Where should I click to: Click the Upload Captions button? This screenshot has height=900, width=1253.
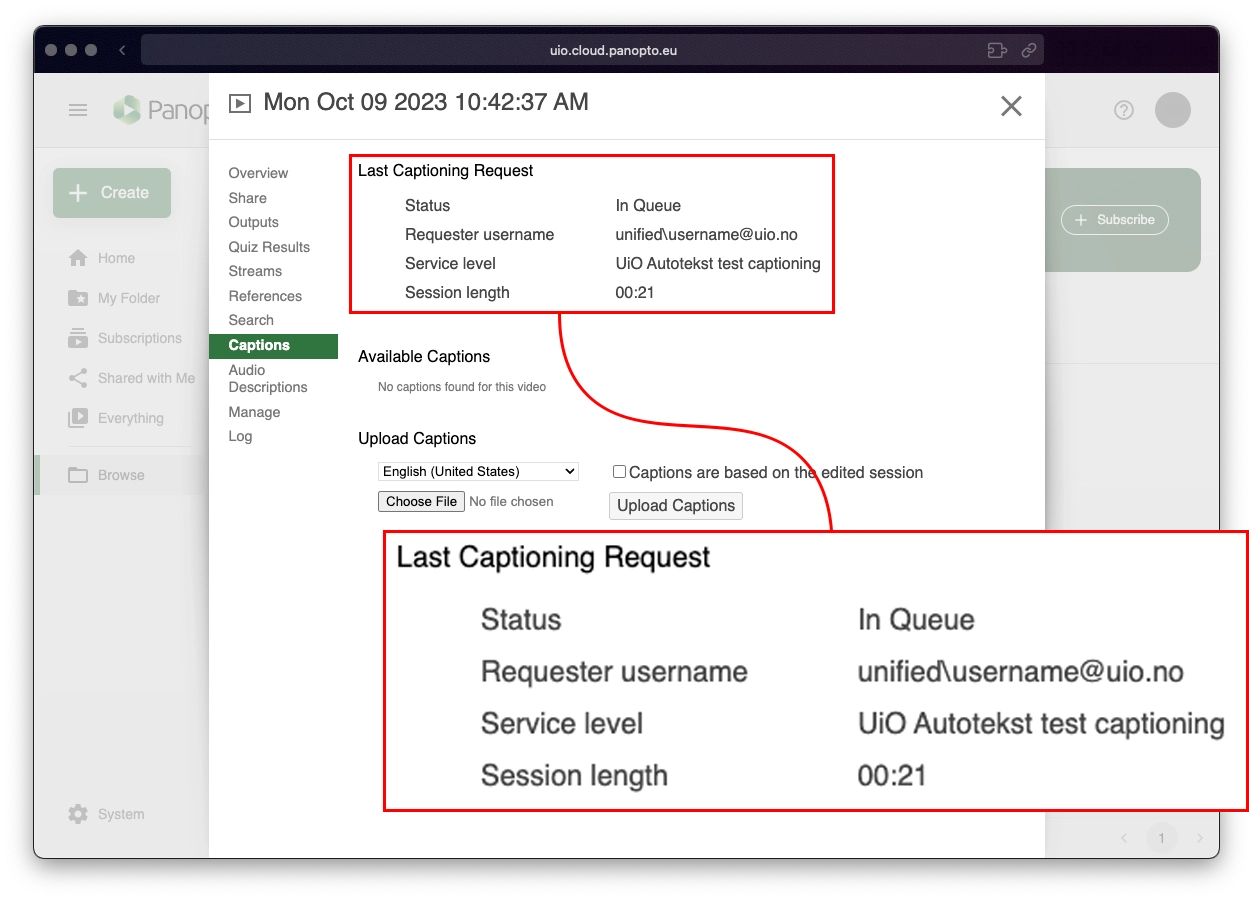tap(676, 506)
